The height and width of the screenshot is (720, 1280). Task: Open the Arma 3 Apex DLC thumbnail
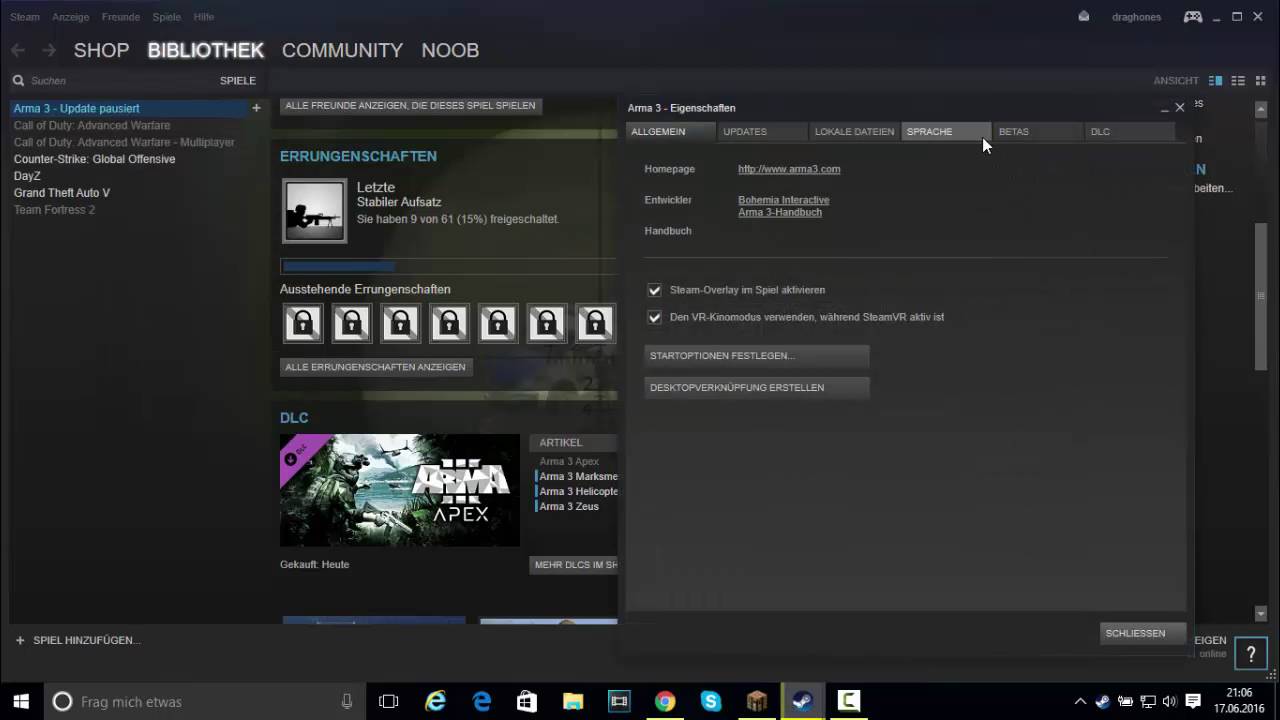(400, 490)
